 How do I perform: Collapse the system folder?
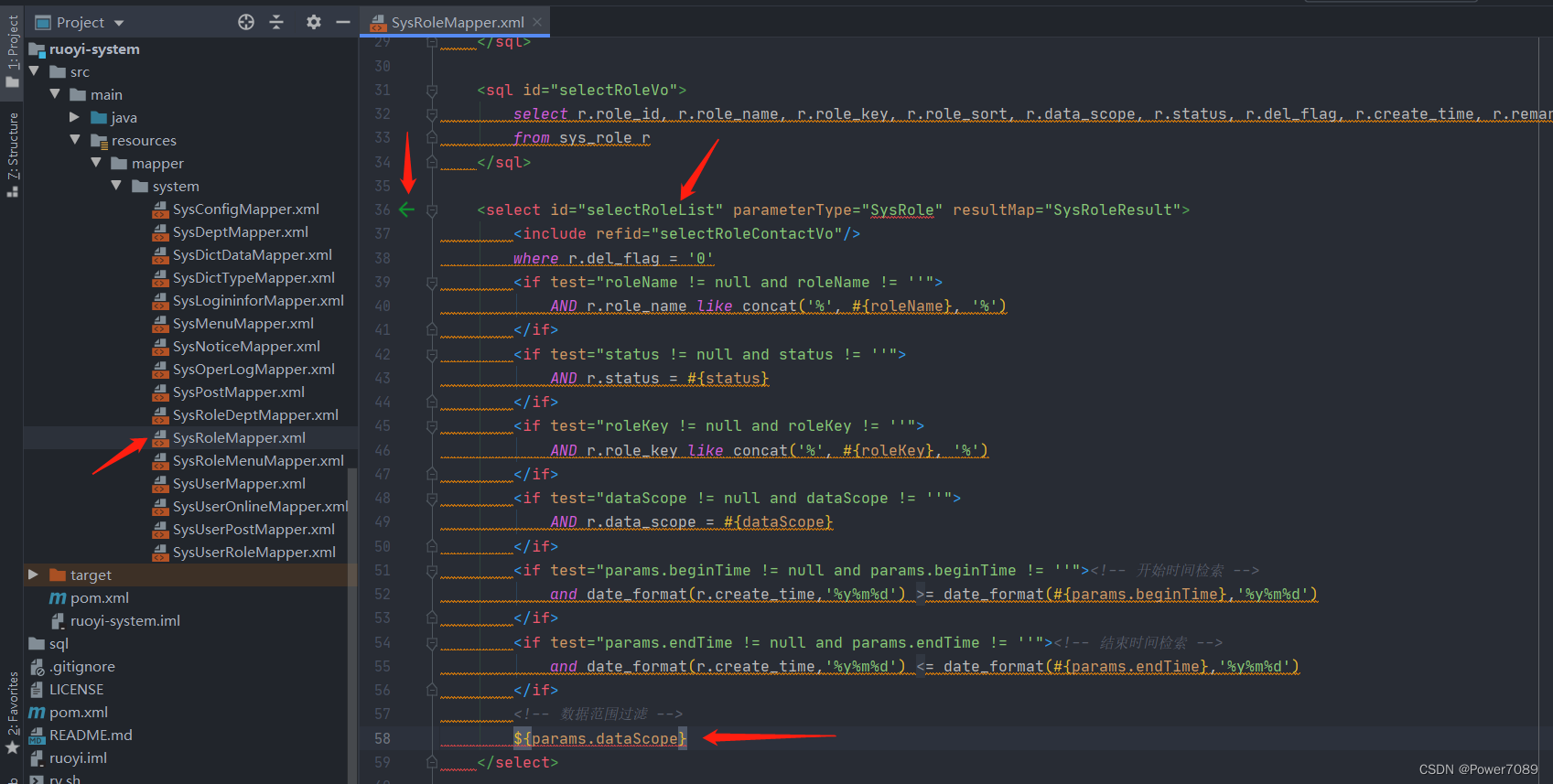pos(116,185)
